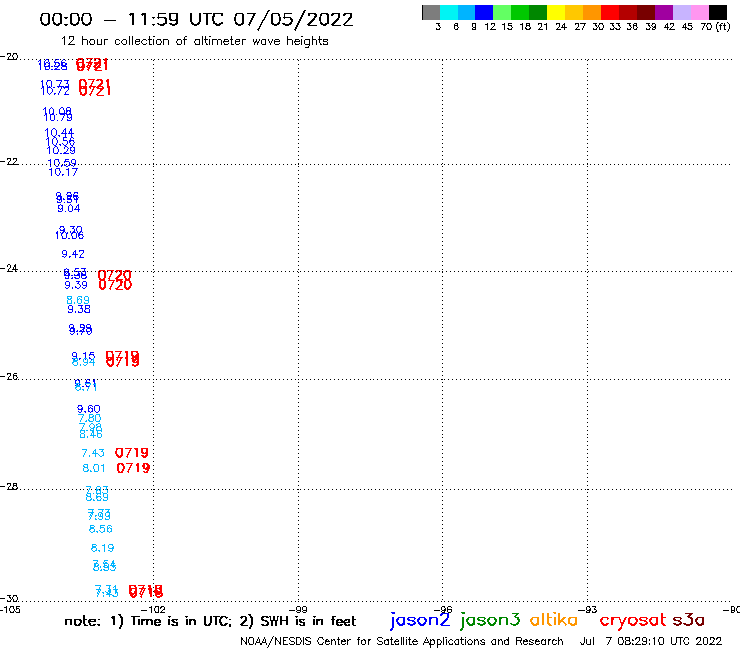Click the wave height value 10.17

click(63, 172)
